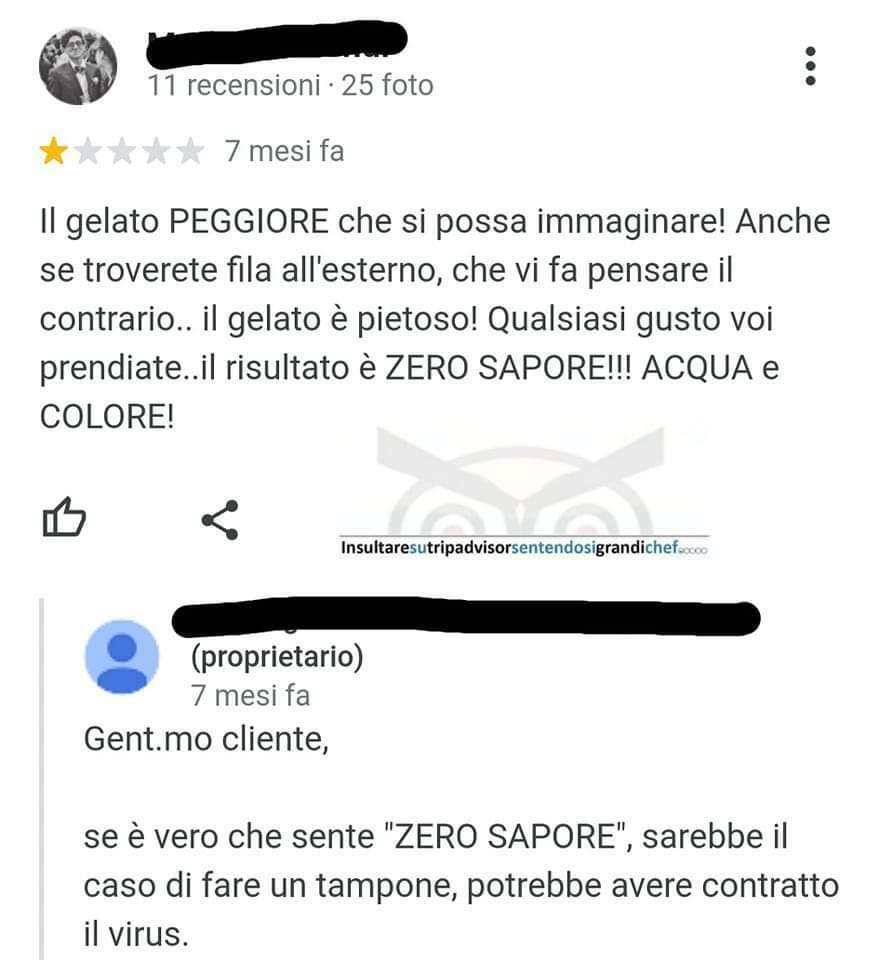Open the three-dot review options menu
Image resolution: width=879 pixels, height=960 pixels.
(x=810, y=66)
